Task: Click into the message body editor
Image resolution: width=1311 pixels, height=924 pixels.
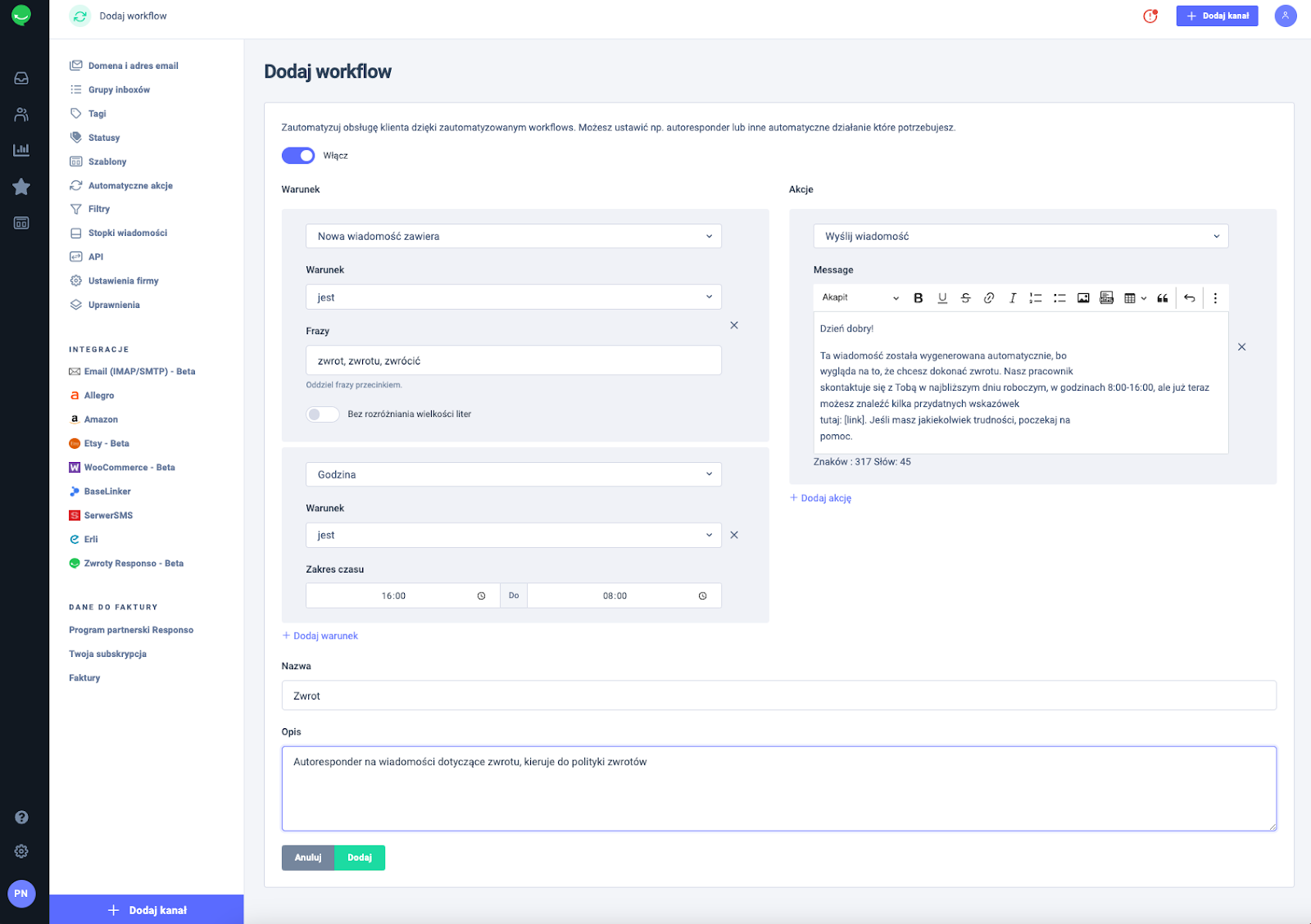Action: tap(1021, 383)
